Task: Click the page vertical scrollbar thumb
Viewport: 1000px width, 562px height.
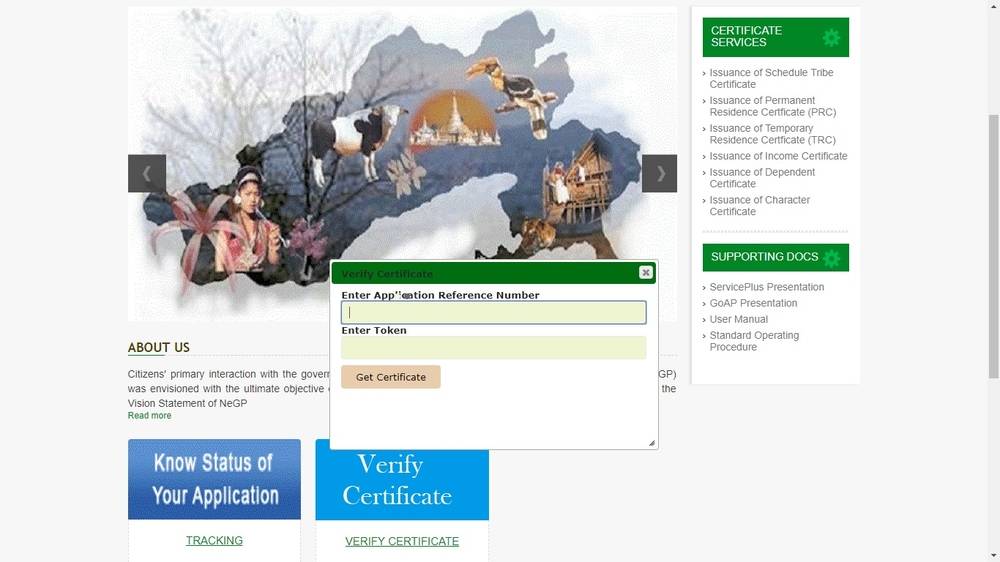Action: 994,246
